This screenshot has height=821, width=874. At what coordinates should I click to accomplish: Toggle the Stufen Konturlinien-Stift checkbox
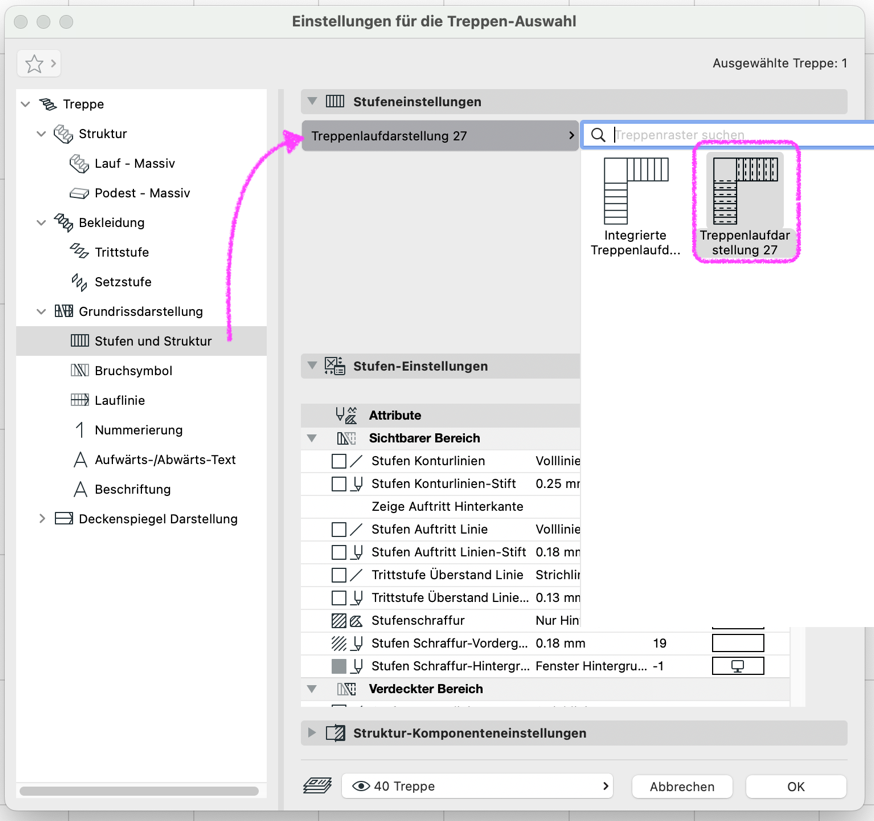tap(339, 484)
